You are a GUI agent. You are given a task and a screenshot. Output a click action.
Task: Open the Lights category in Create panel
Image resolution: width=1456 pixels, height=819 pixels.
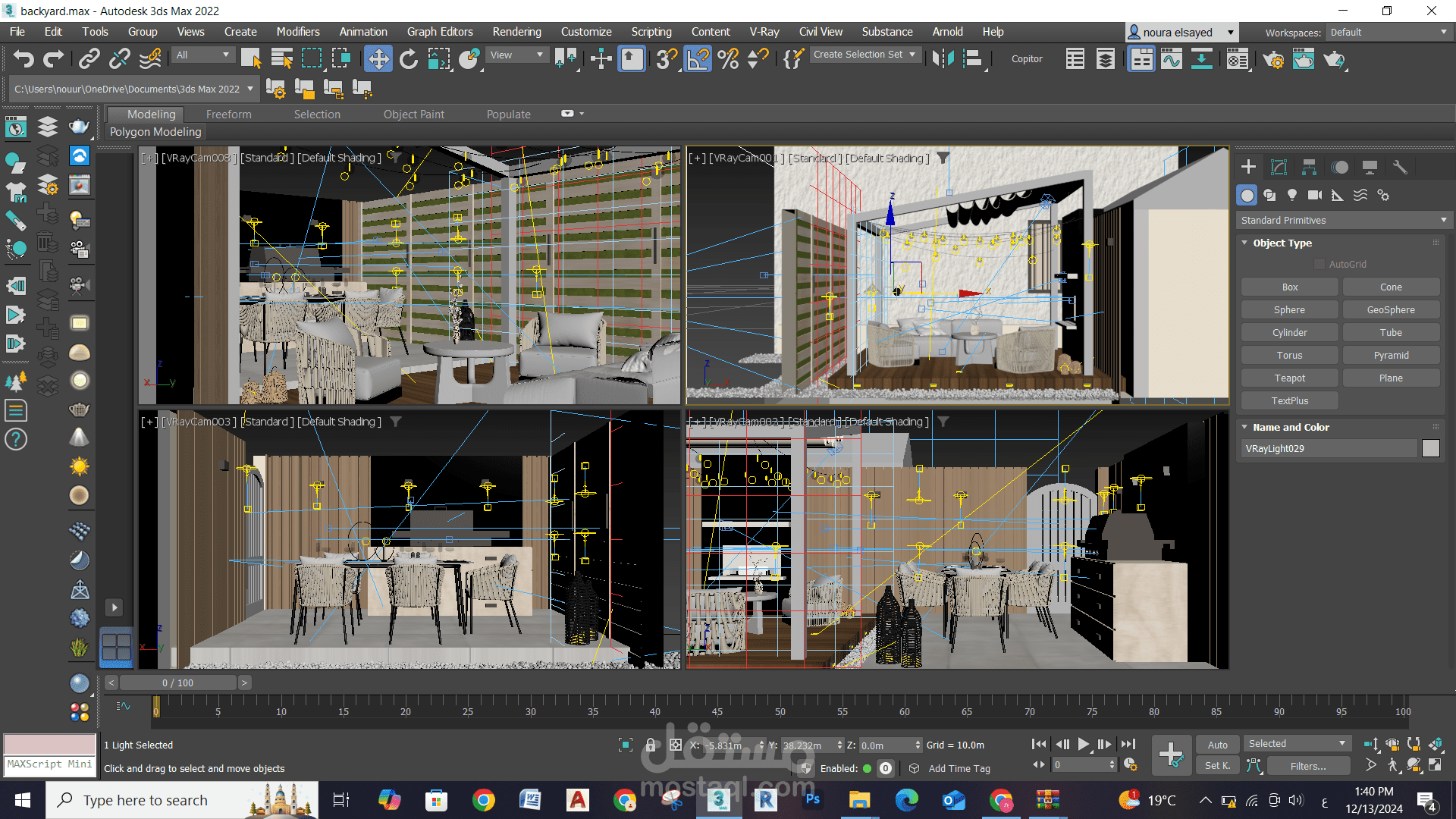(1292, 196)
